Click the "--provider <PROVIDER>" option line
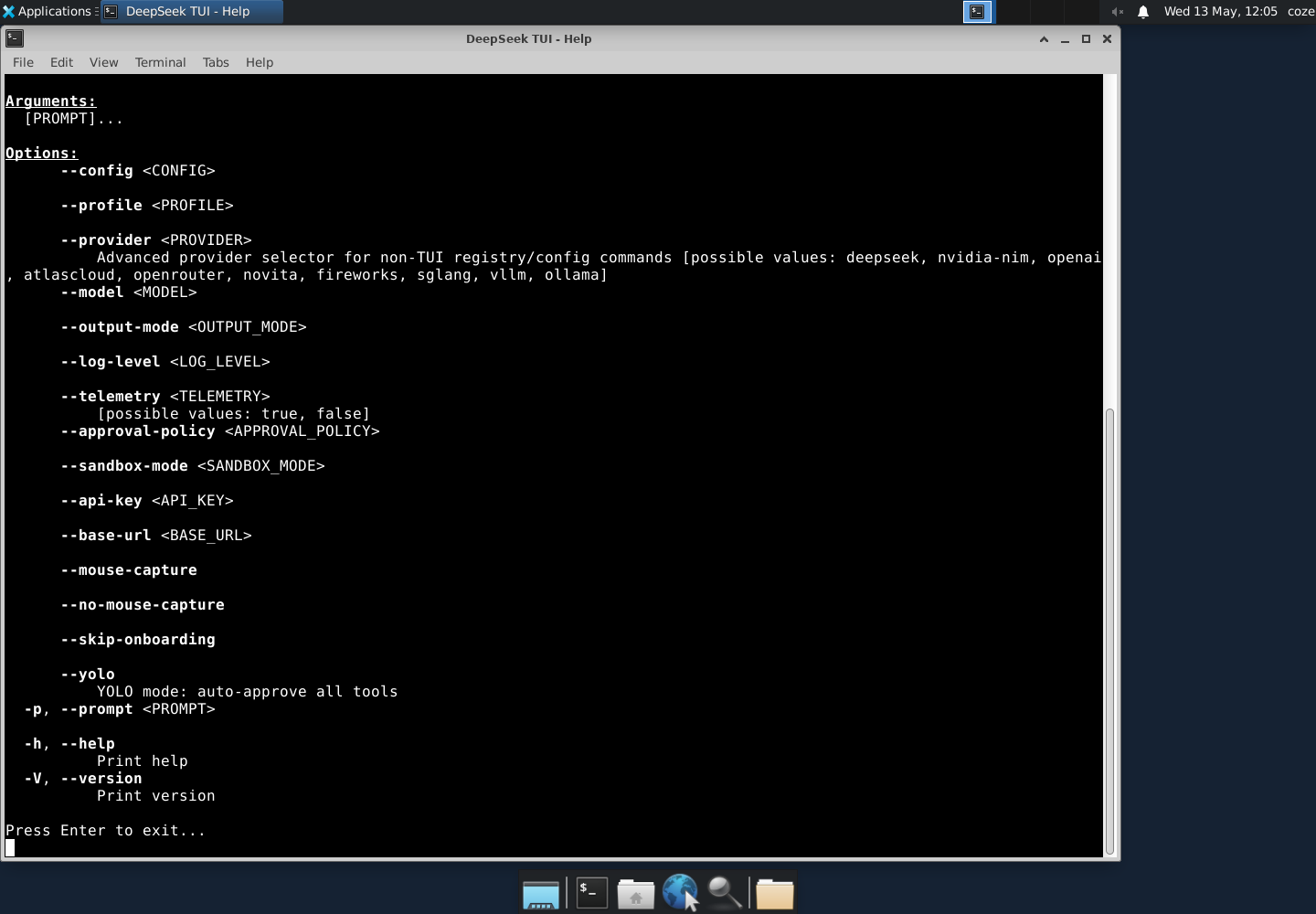Viewport: 1316px width, 914px height. tap(156, 240)
